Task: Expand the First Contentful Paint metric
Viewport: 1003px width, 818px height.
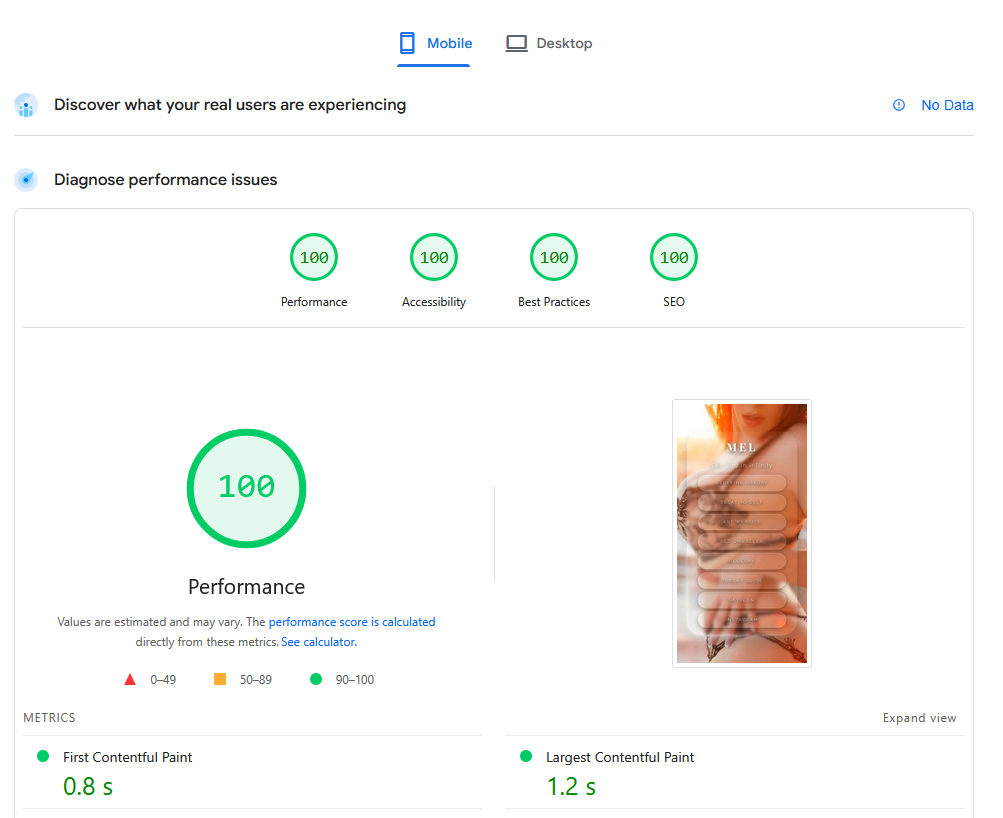Action: (127, 757)
